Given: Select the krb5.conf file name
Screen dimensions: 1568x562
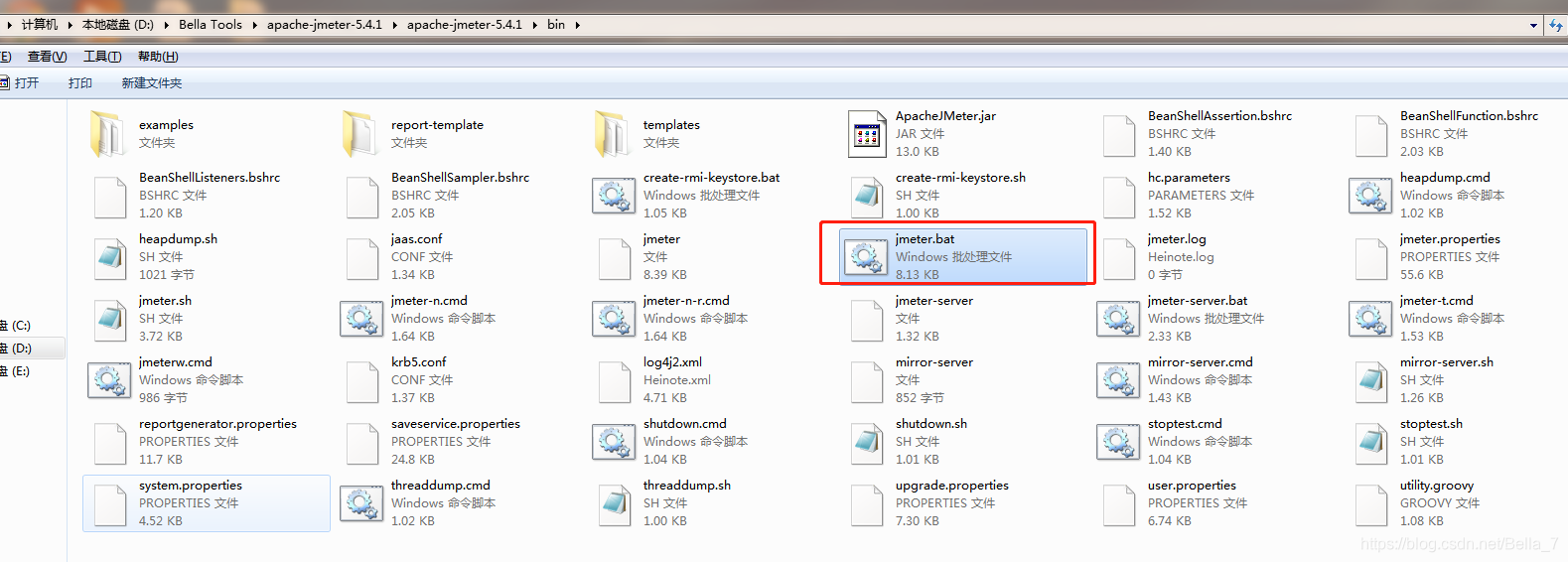Looking at the screenshot, I should [x=418, y=362].
